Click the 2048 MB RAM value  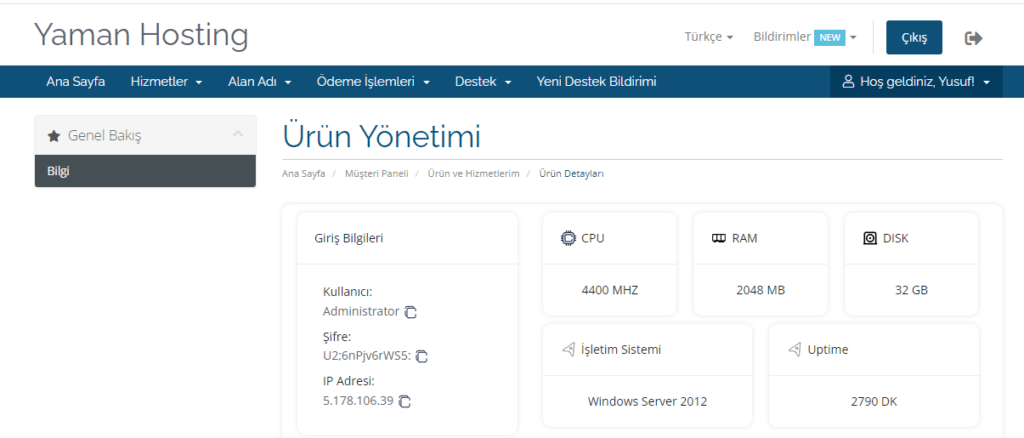click(760, 290)
